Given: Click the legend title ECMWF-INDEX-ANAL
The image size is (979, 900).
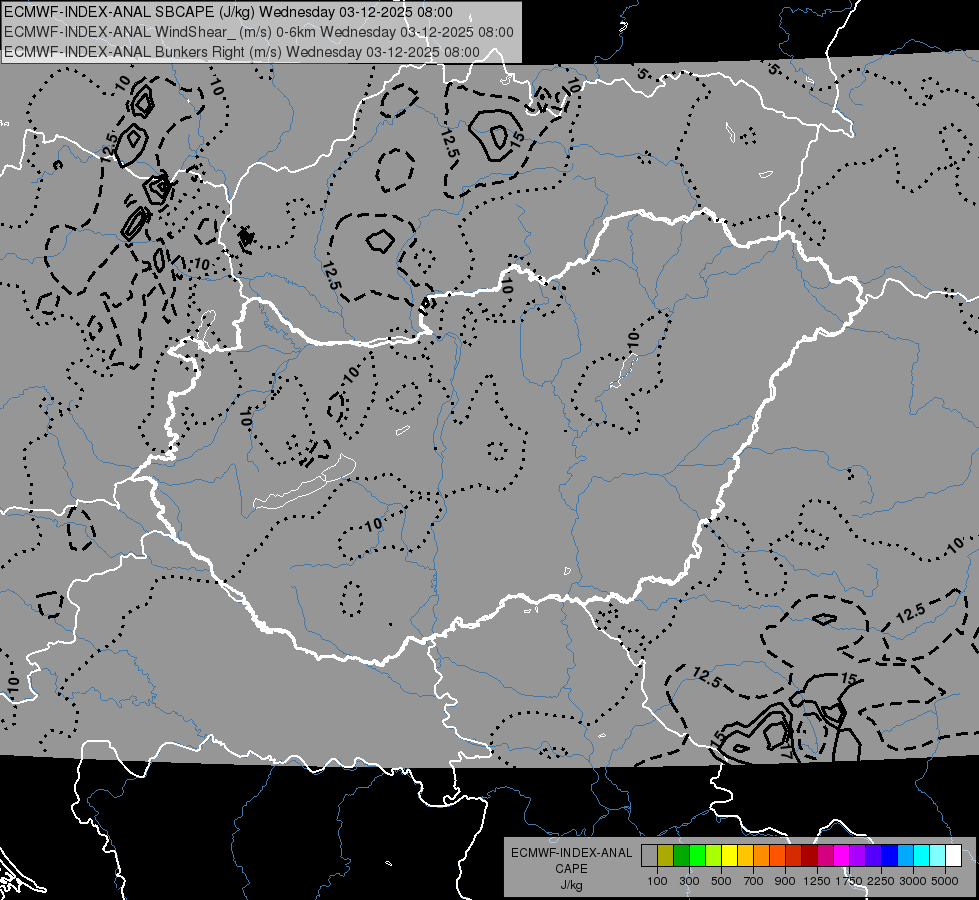Looking at the screenshot, I should tap(571, 853).
